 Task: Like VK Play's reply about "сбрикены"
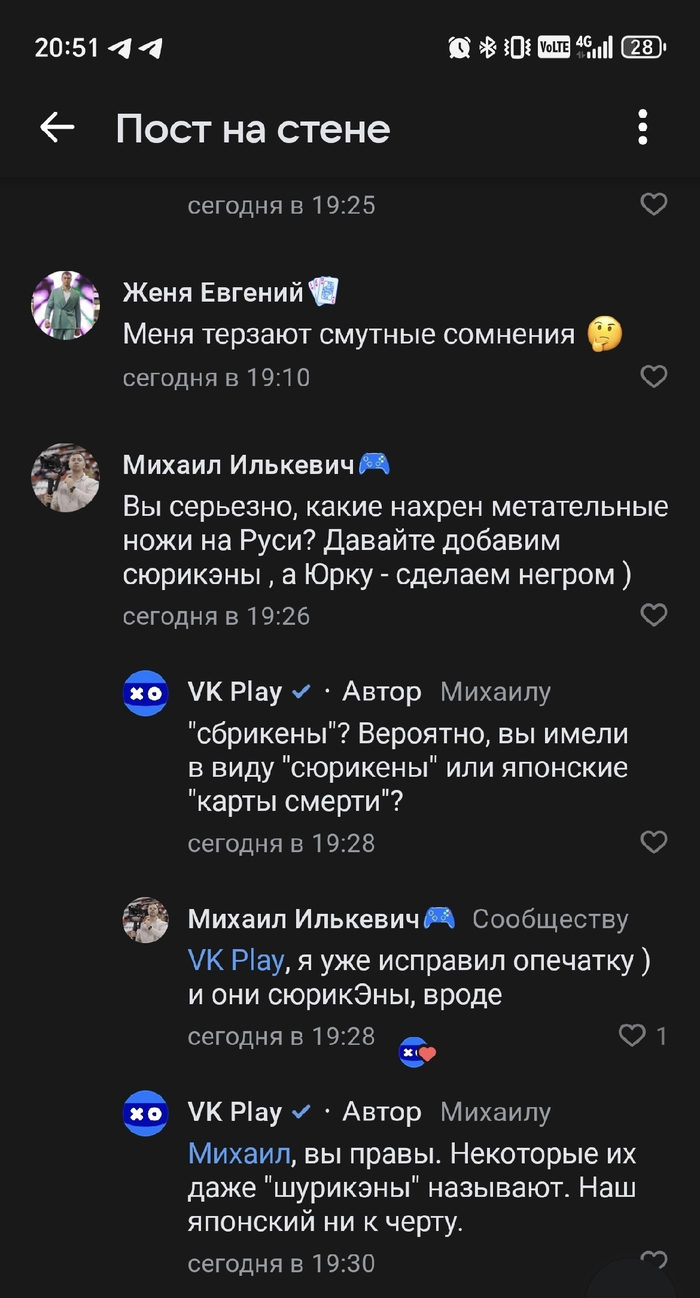tap(653, 842)
